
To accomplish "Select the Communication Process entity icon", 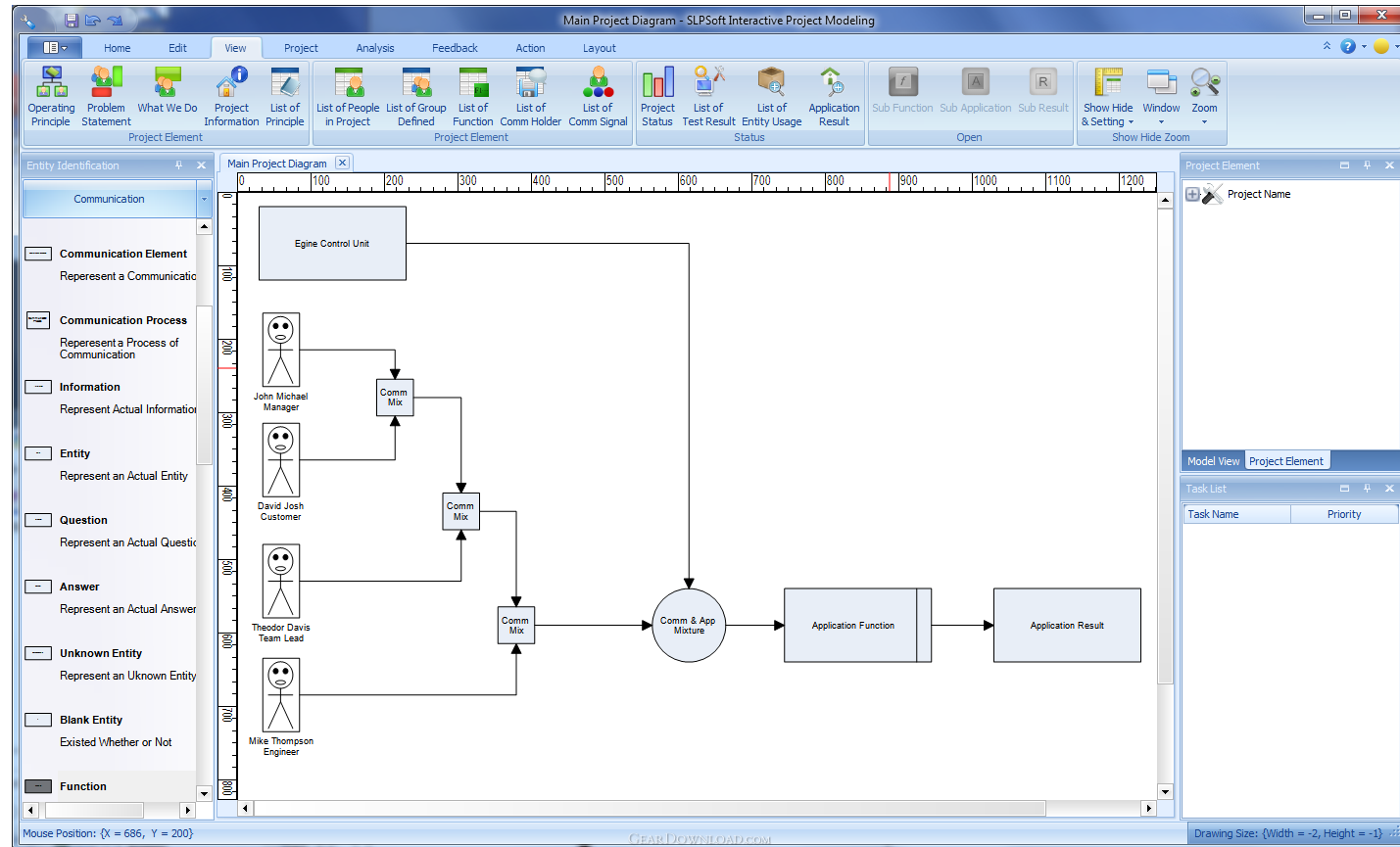I will coord(38,320).
